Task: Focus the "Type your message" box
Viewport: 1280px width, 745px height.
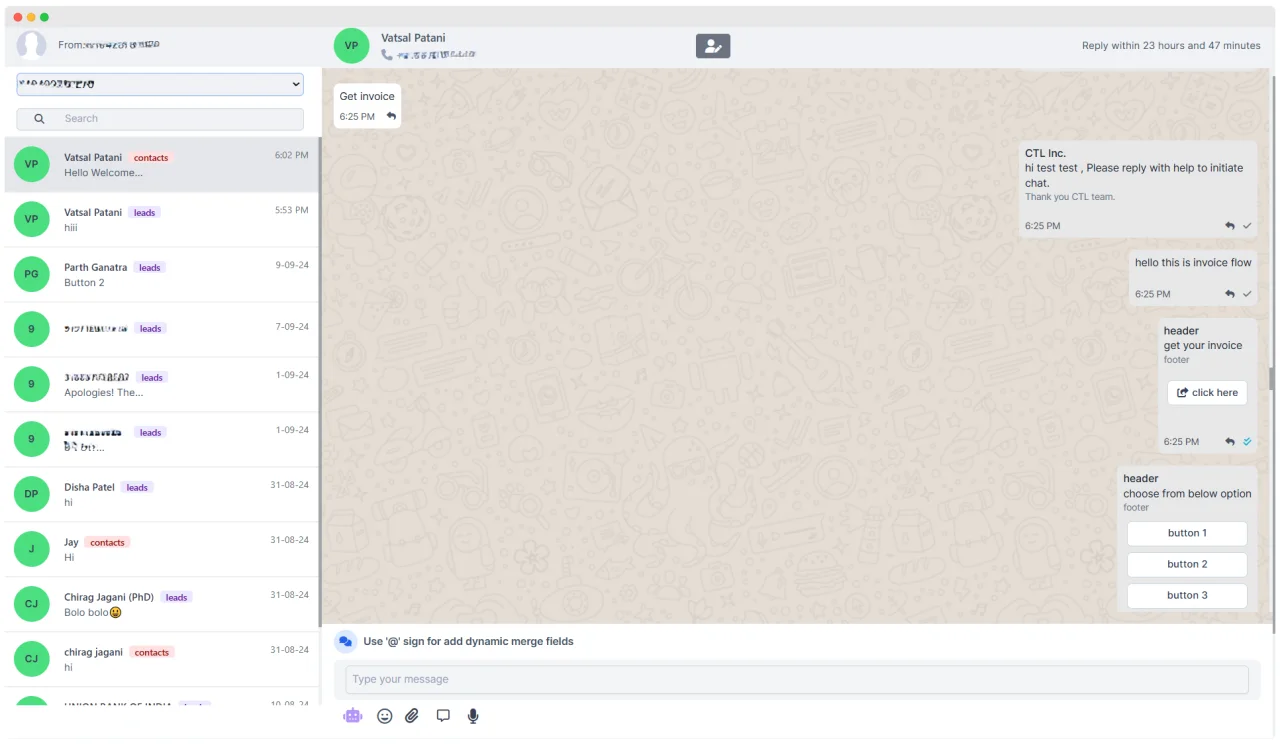Action: coord(797,680)
